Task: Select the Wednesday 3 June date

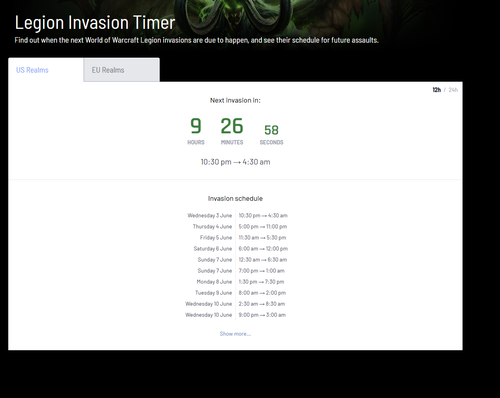Action: coord(210,216)
